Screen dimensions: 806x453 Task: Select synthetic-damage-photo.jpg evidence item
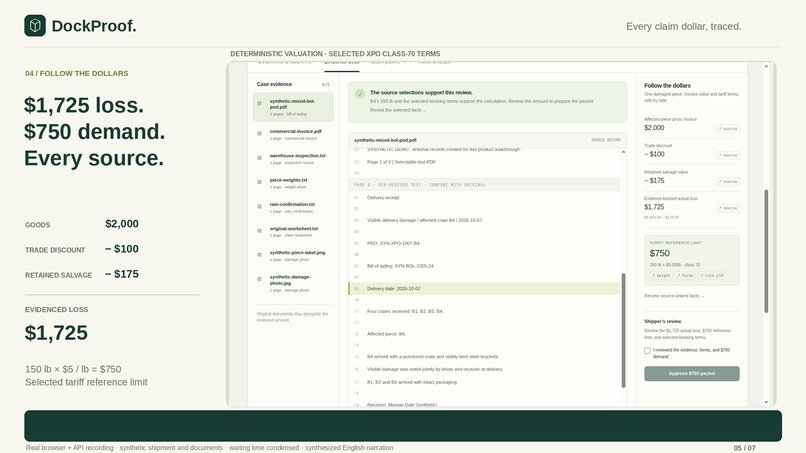click(x=293, y=283)
